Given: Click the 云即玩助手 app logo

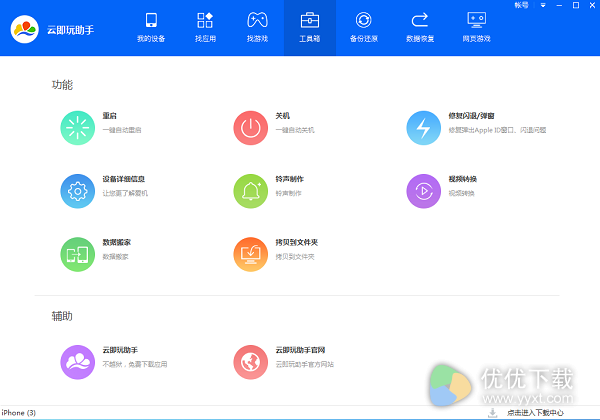Looking at the screenshot, I should coord(24,29).
